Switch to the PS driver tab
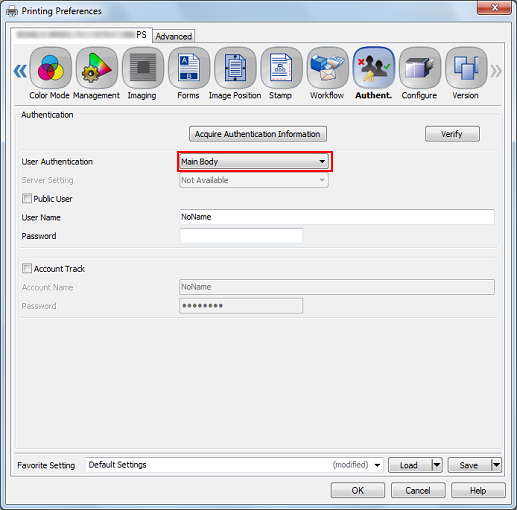The width and height of the screenshot is (517, 510). [82, 35]
